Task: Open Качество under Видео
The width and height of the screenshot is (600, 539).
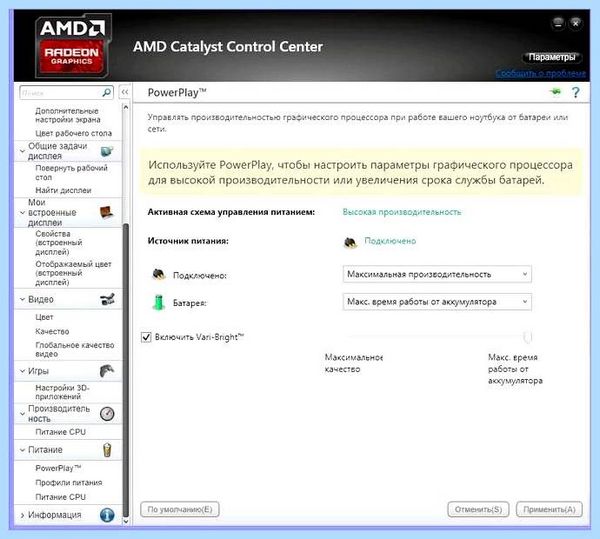Action: pos(52,331)
